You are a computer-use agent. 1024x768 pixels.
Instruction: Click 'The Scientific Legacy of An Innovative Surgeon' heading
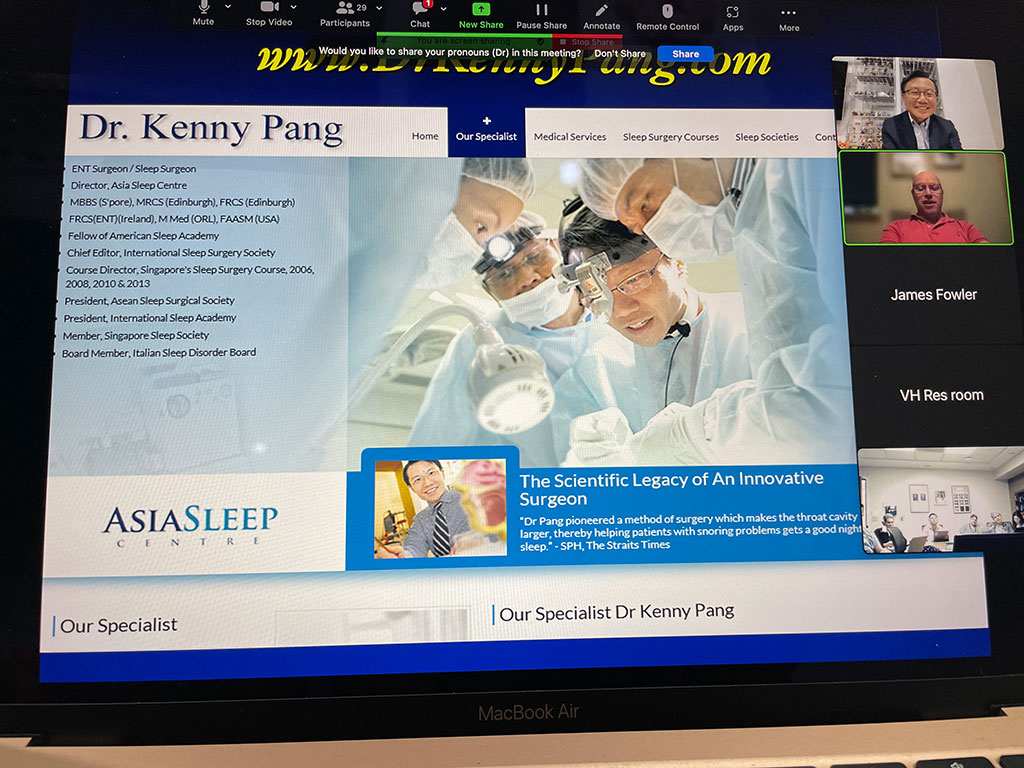pos(671,488)
